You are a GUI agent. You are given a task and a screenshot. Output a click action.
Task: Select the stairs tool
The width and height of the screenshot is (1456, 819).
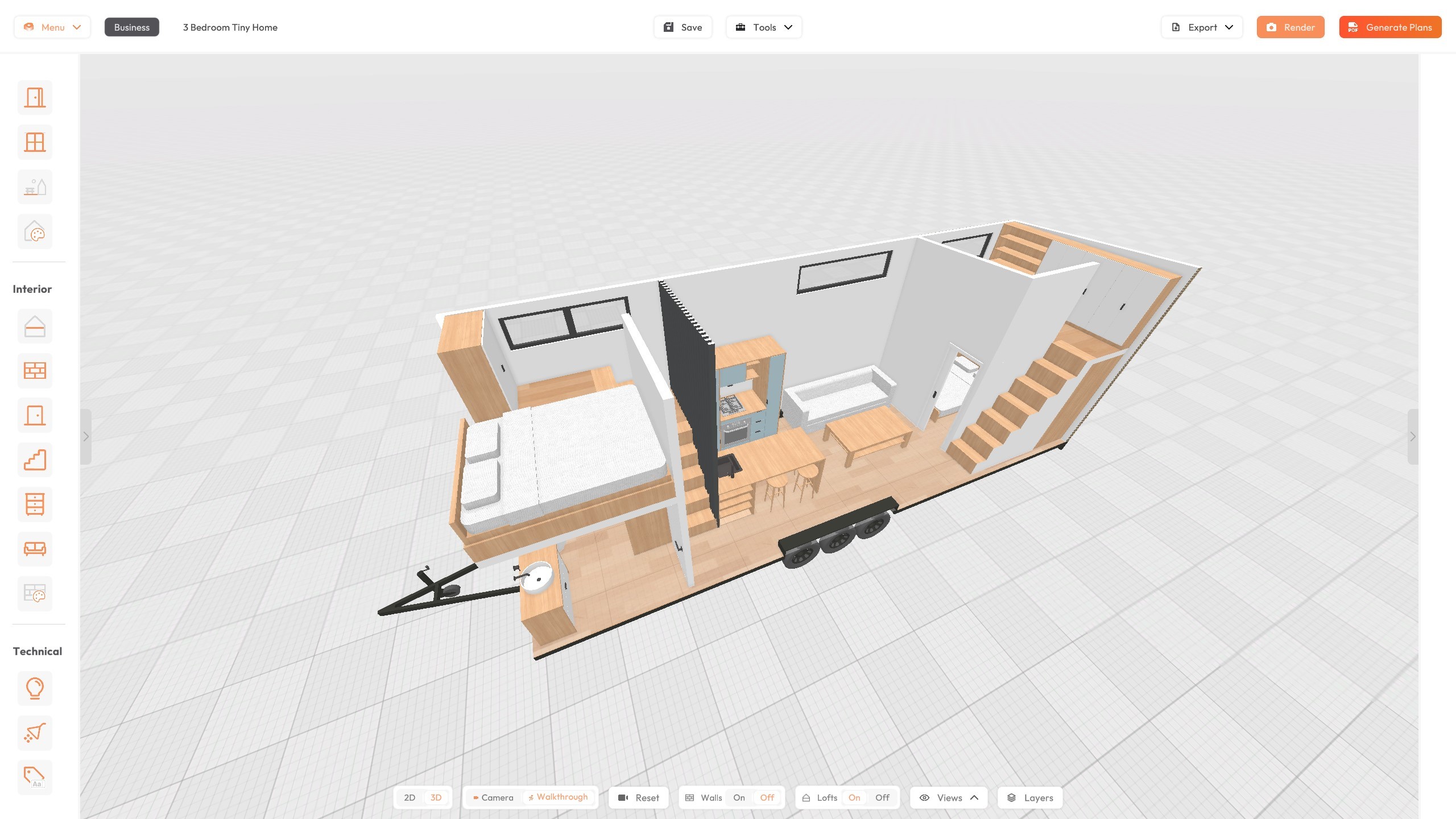[x=35, y=459]
